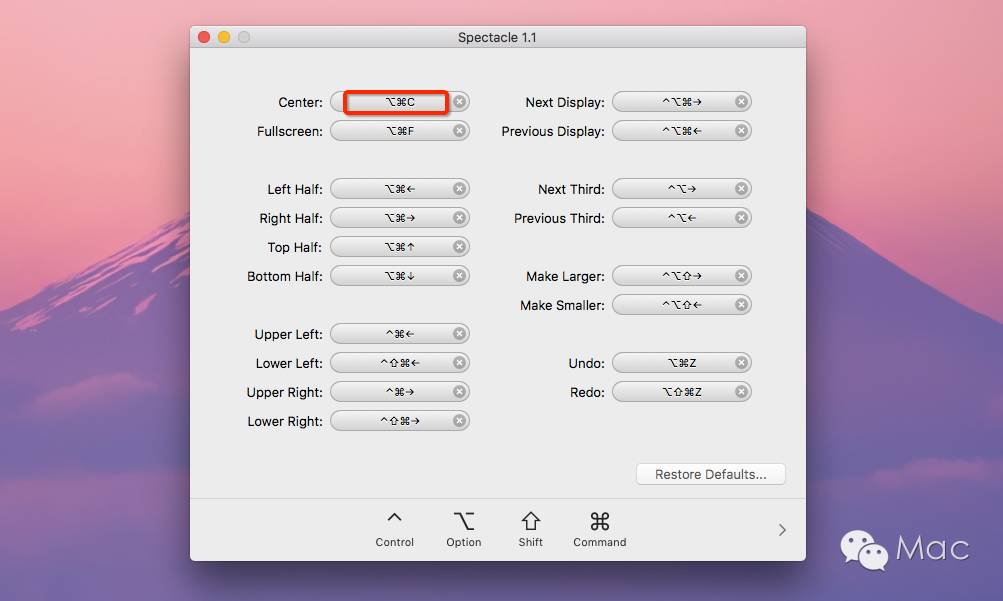Screen dimensions: 1003x601
Task: Click the Shift key legend icon
Action: 530,521
